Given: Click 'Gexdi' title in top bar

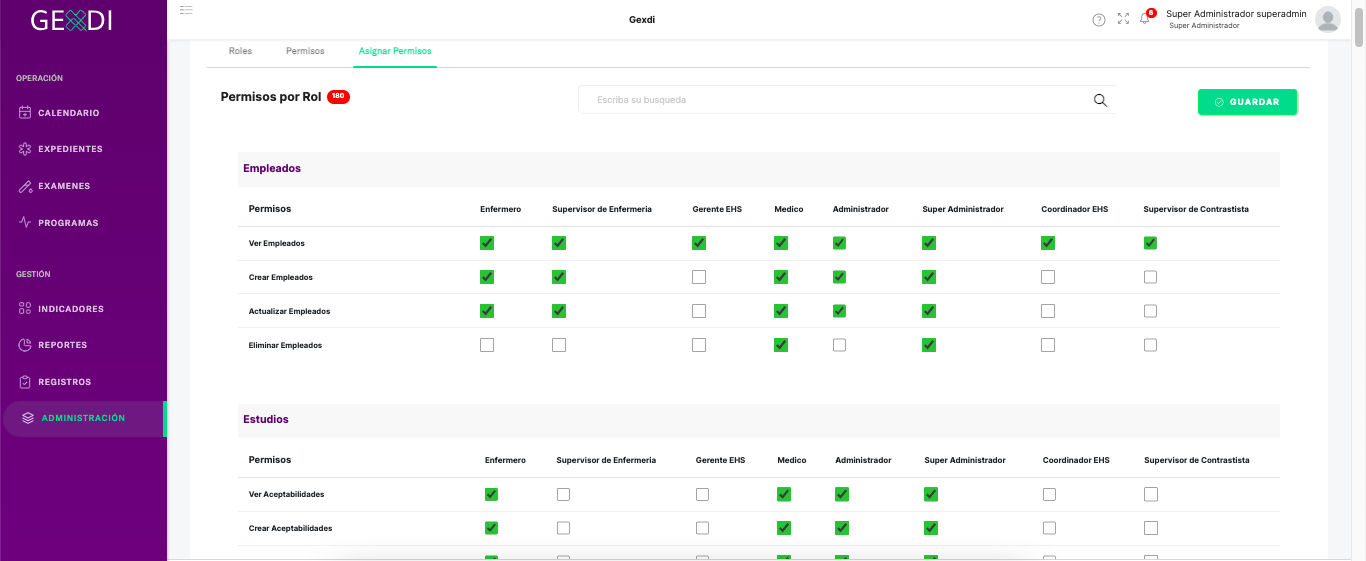Looking at the screenshot, I should 642,20.
